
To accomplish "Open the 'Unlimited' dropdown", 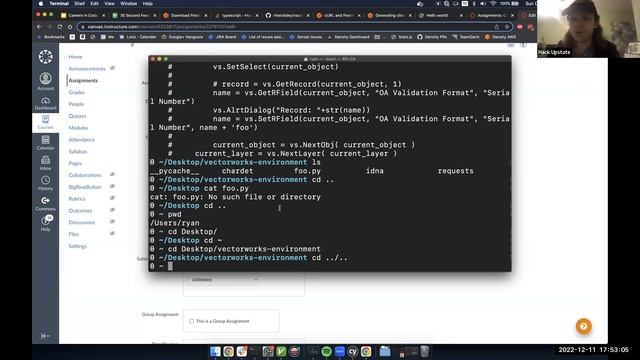I will coord(224,280).
